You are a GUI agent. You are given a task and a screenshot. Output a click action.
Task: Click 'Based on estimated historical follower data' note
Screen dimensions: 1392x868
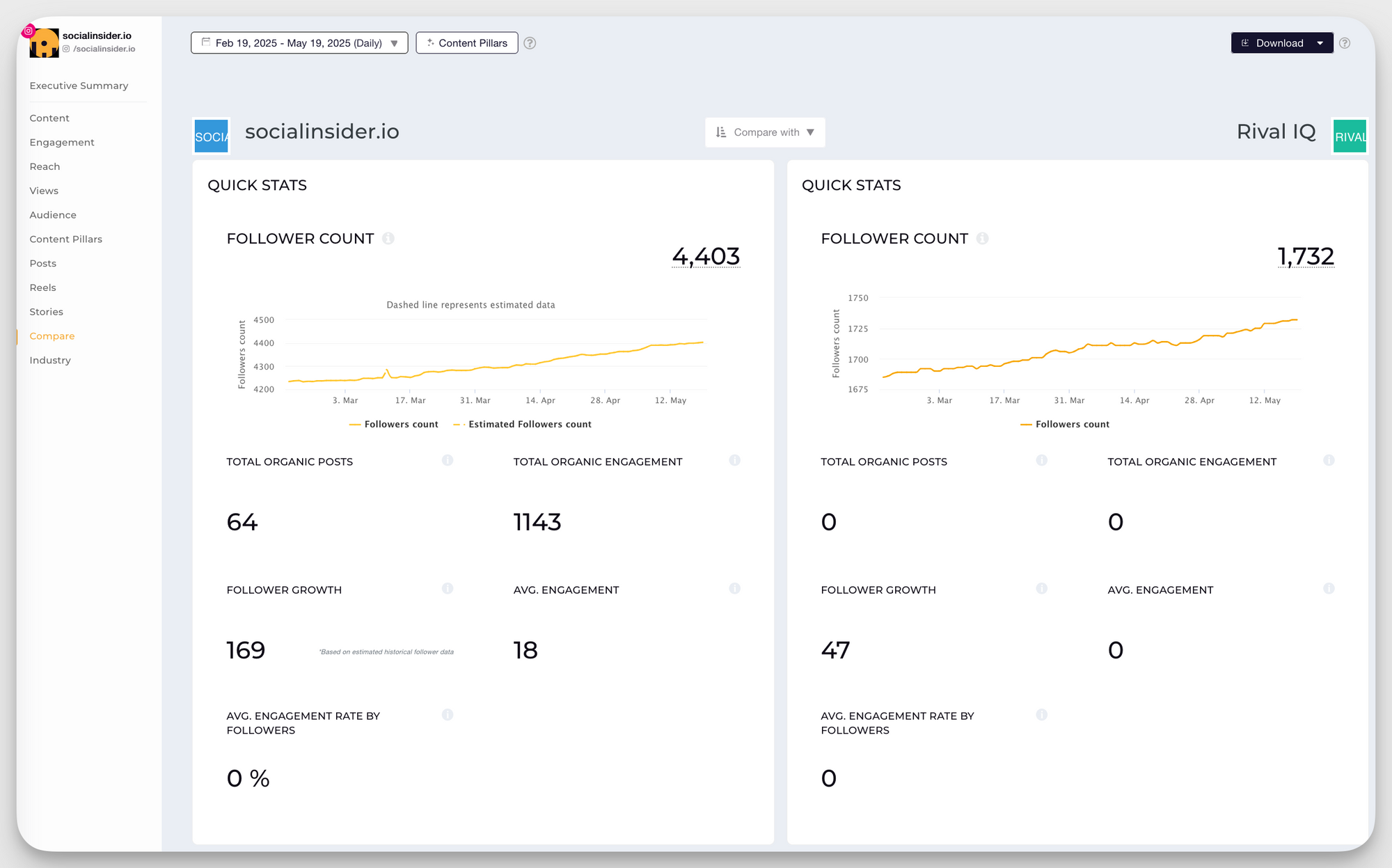click(x=386, y=652)
